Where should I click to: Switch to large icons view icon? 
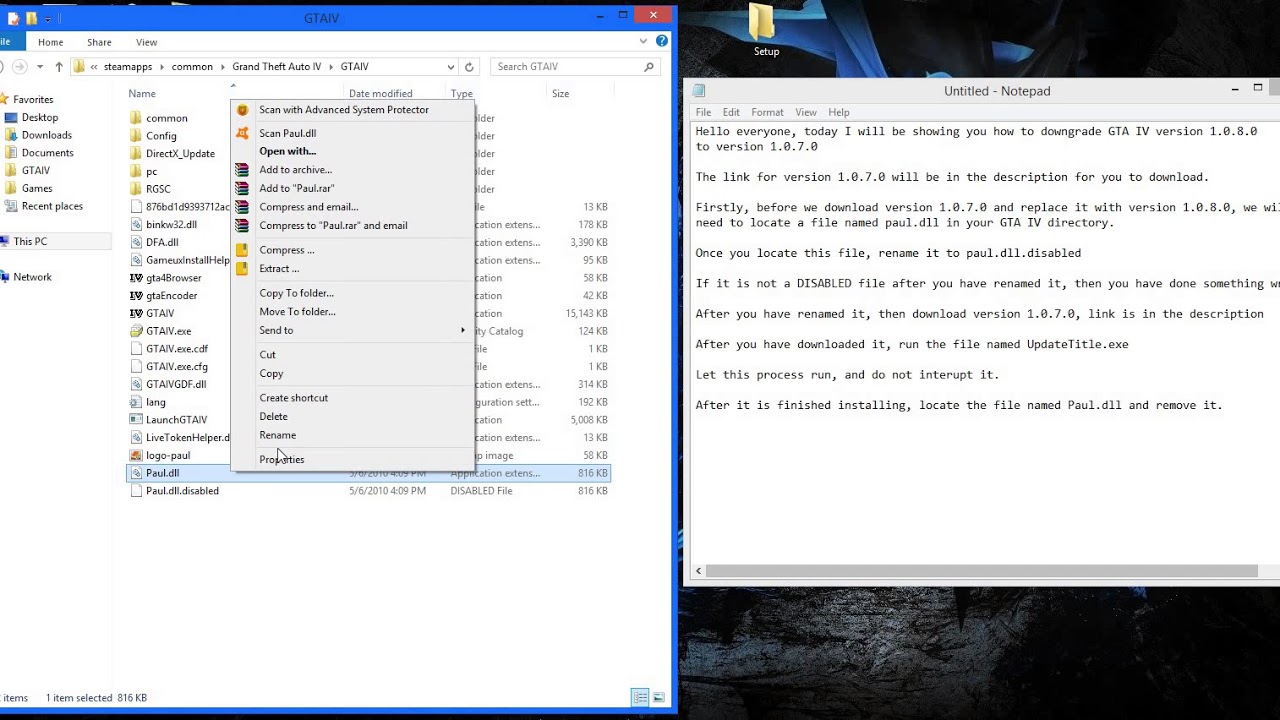659,697
